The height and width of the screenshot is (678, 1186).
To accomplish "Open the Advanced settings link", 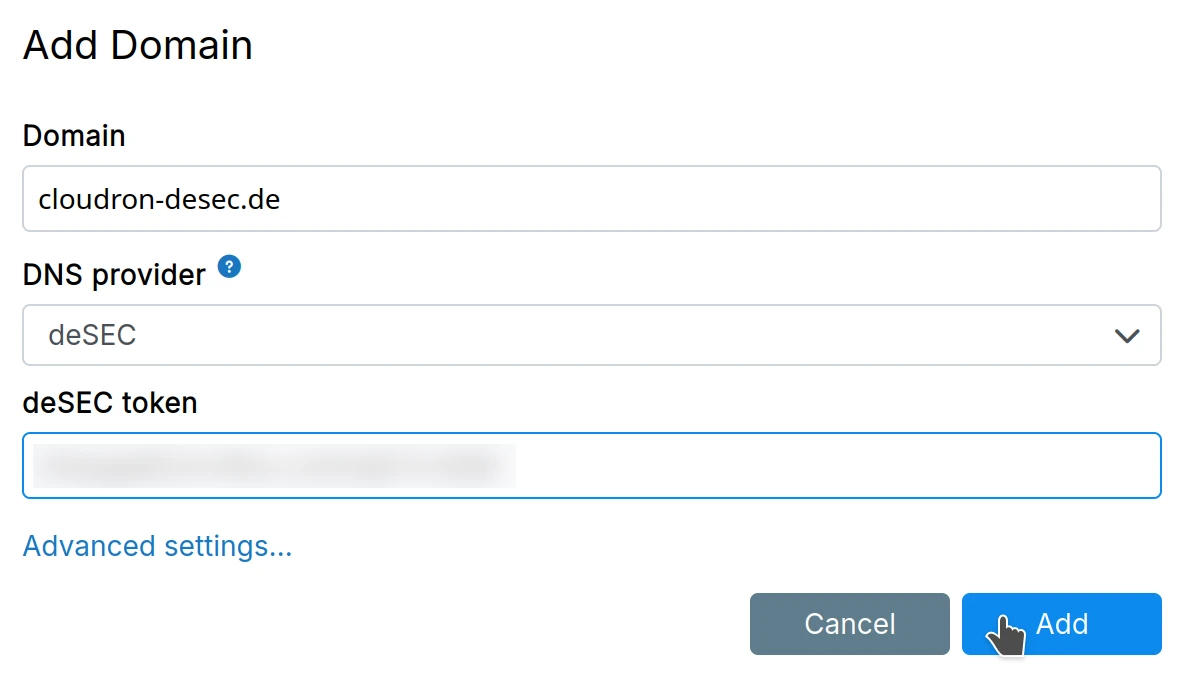I will pos(157,546).
